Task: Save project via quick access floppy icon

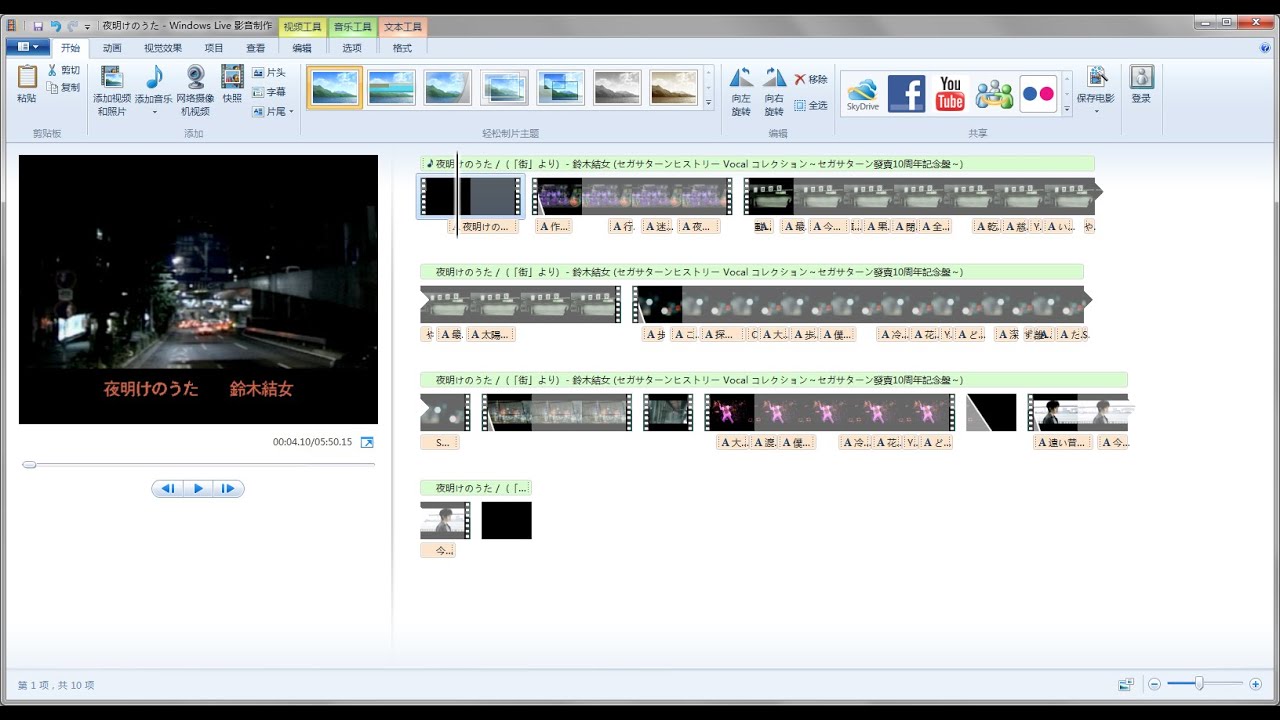Action: coord(38,25)
